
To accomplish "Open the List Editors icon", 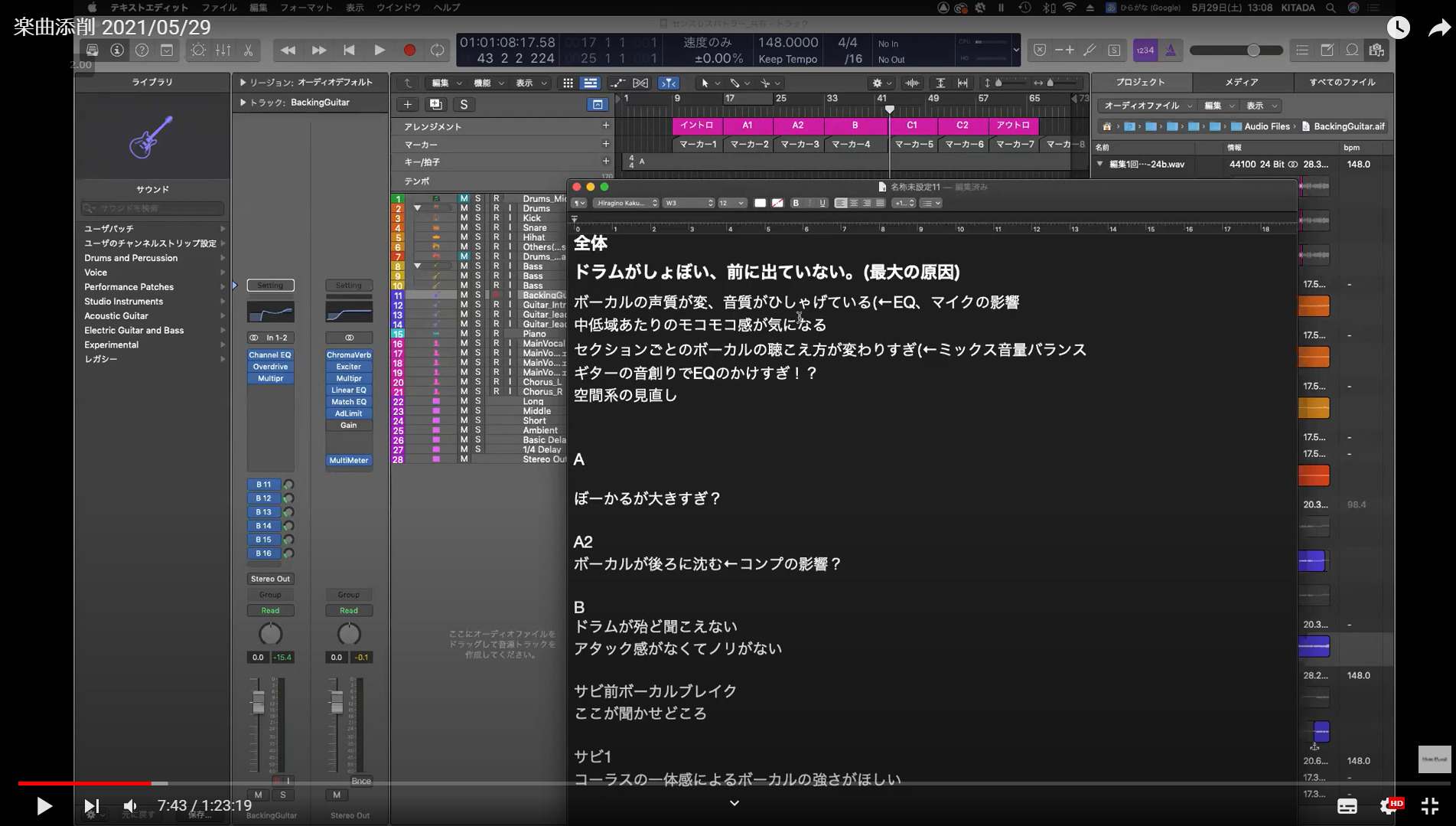I will [1302, 50].
